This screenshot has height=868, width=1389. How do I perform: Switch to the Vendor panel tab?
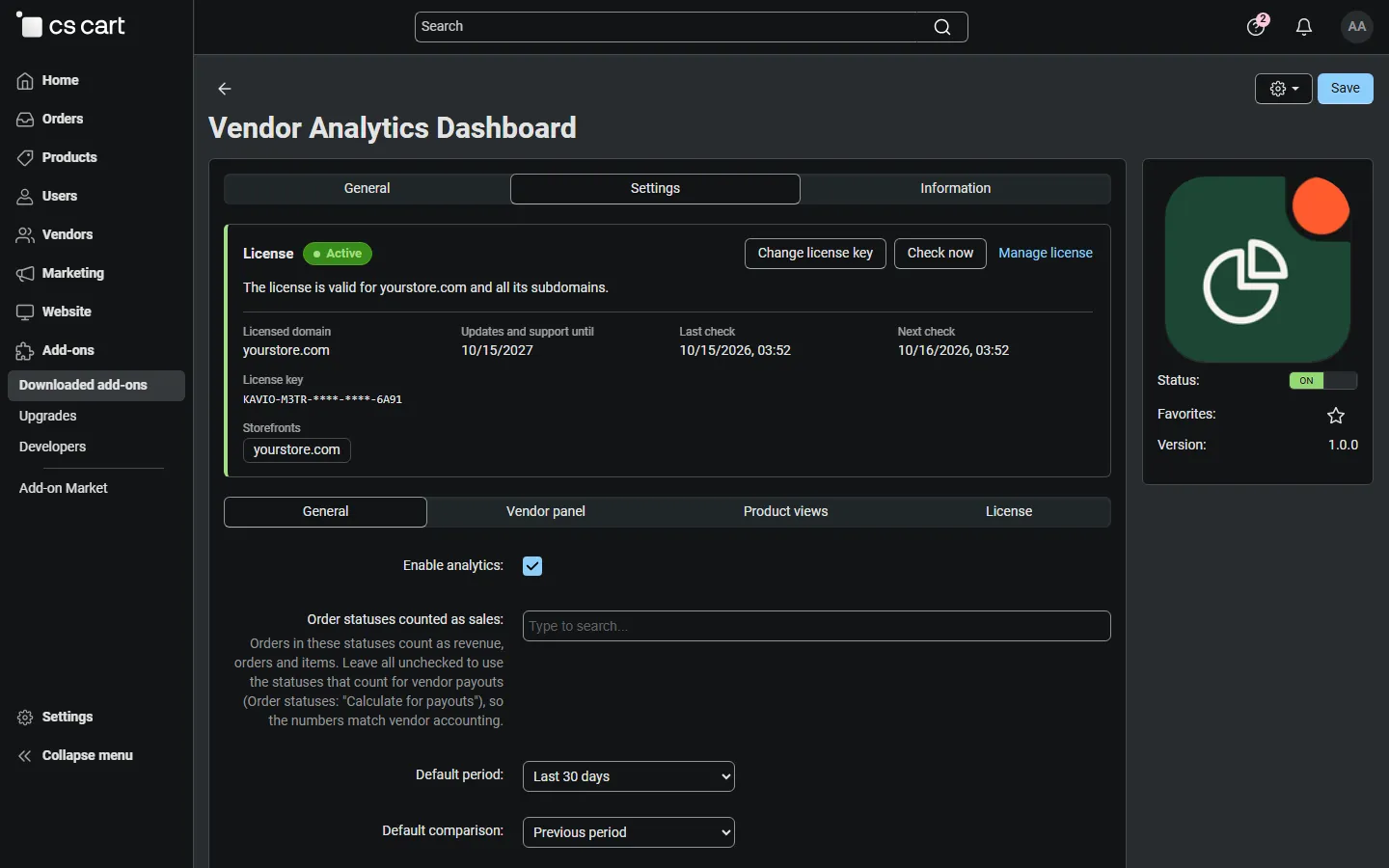(x=546, y=512)
